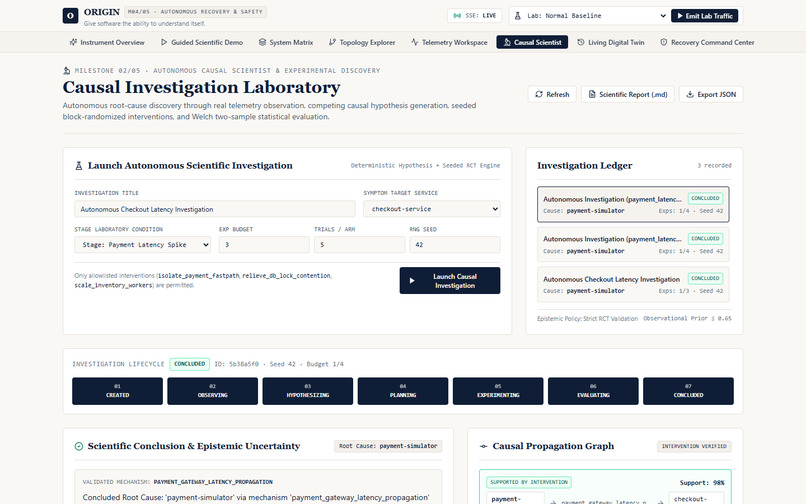Click the 05 EXPERIMENTING lifecycle step
The image size is (806, 504).
[498, 391]
